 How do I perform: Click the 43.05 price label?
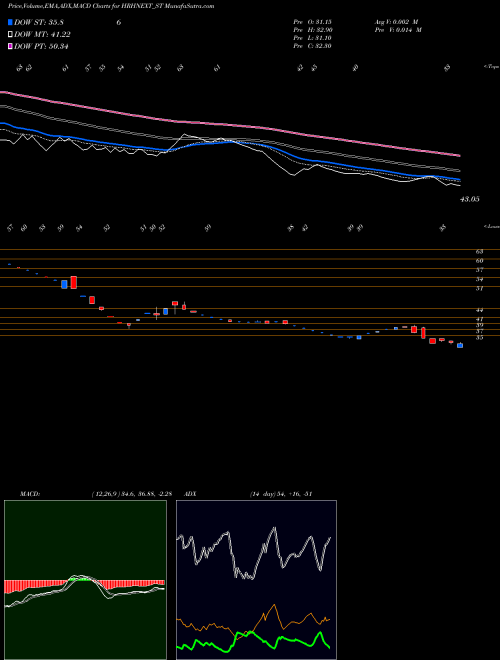click(469, 199)
